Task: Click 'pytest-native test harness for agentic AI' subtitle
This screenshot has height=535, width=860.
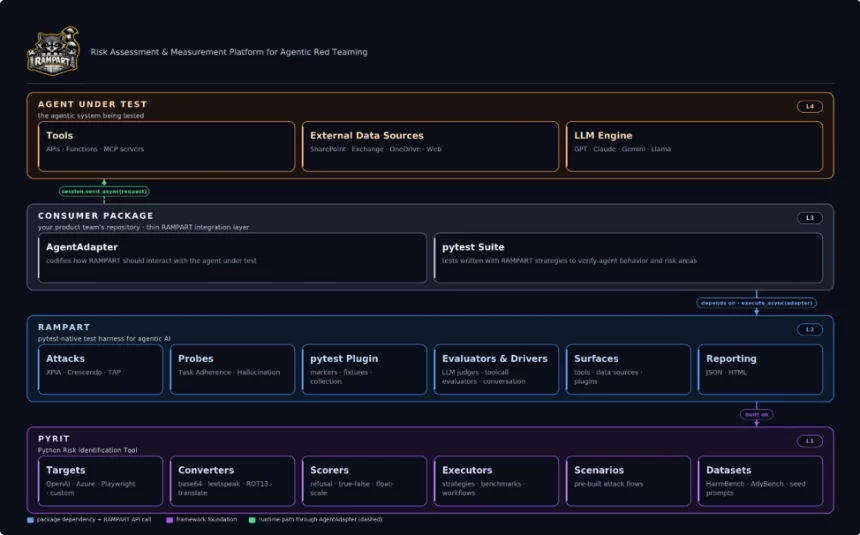Action: pyautogui.click(x=104, y=339)
